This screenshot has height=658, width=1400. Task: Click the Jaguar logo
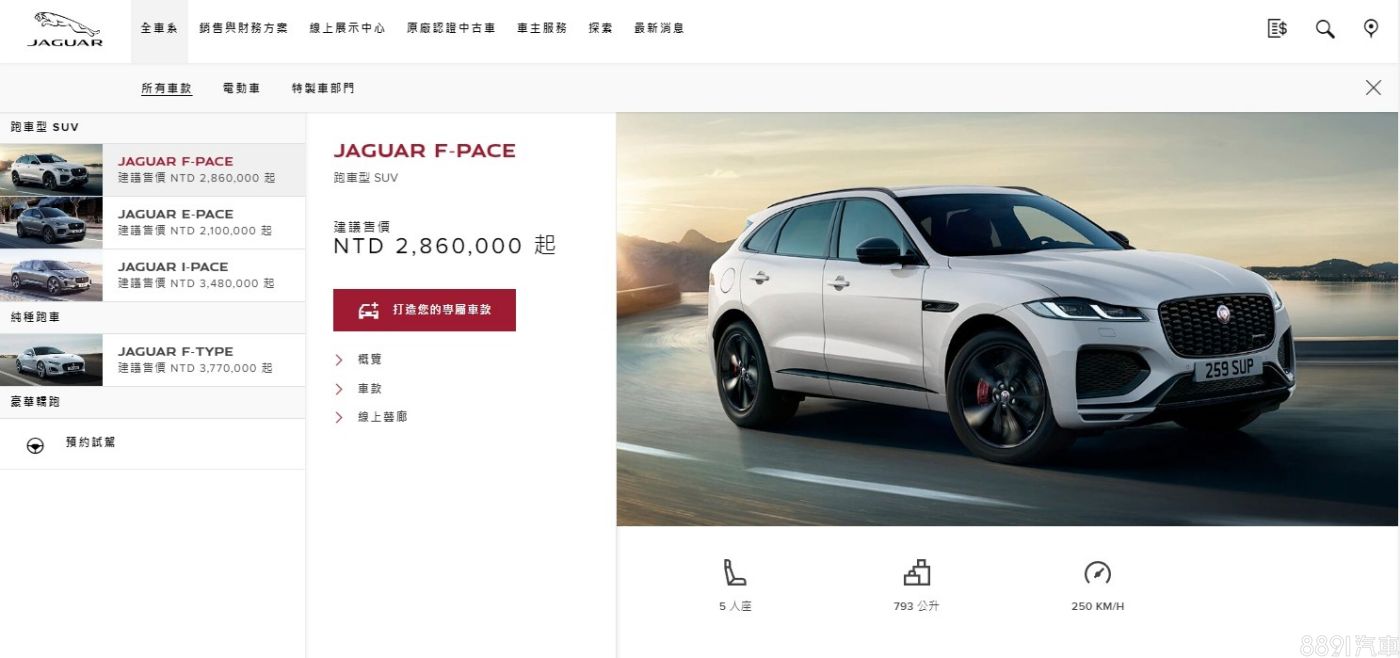point(65,29)
